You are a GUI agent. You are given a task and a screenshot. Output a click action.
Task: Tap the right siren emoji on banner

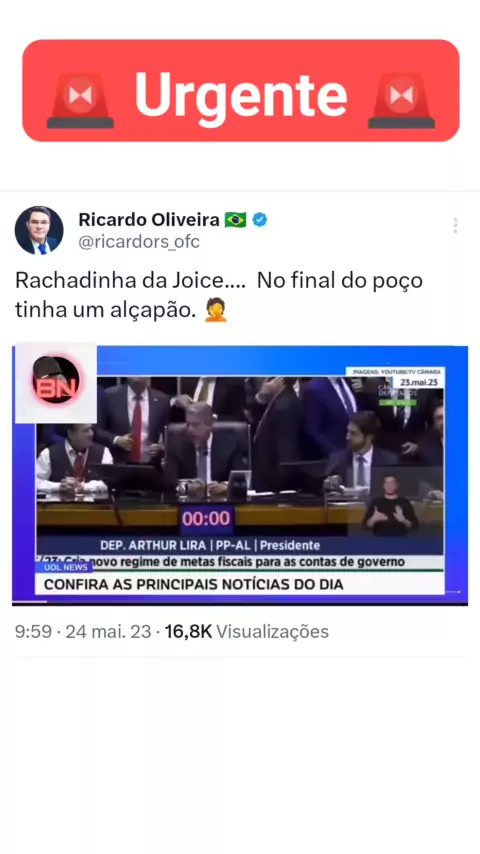pos(402,100)
